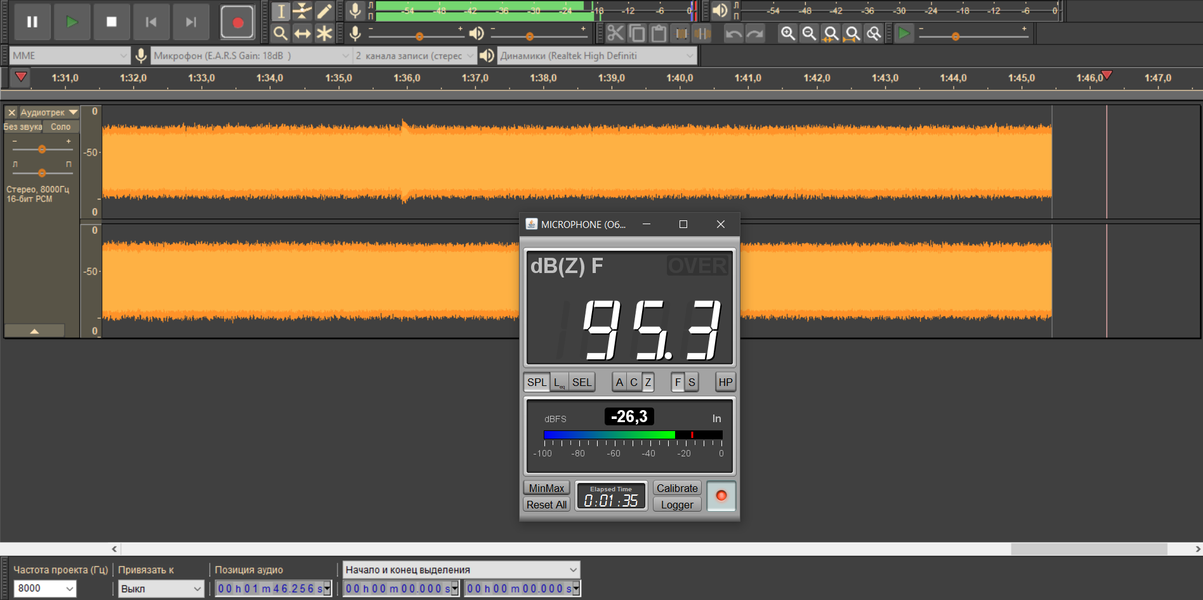Click the Zoom In magnifier

(788, 33)
